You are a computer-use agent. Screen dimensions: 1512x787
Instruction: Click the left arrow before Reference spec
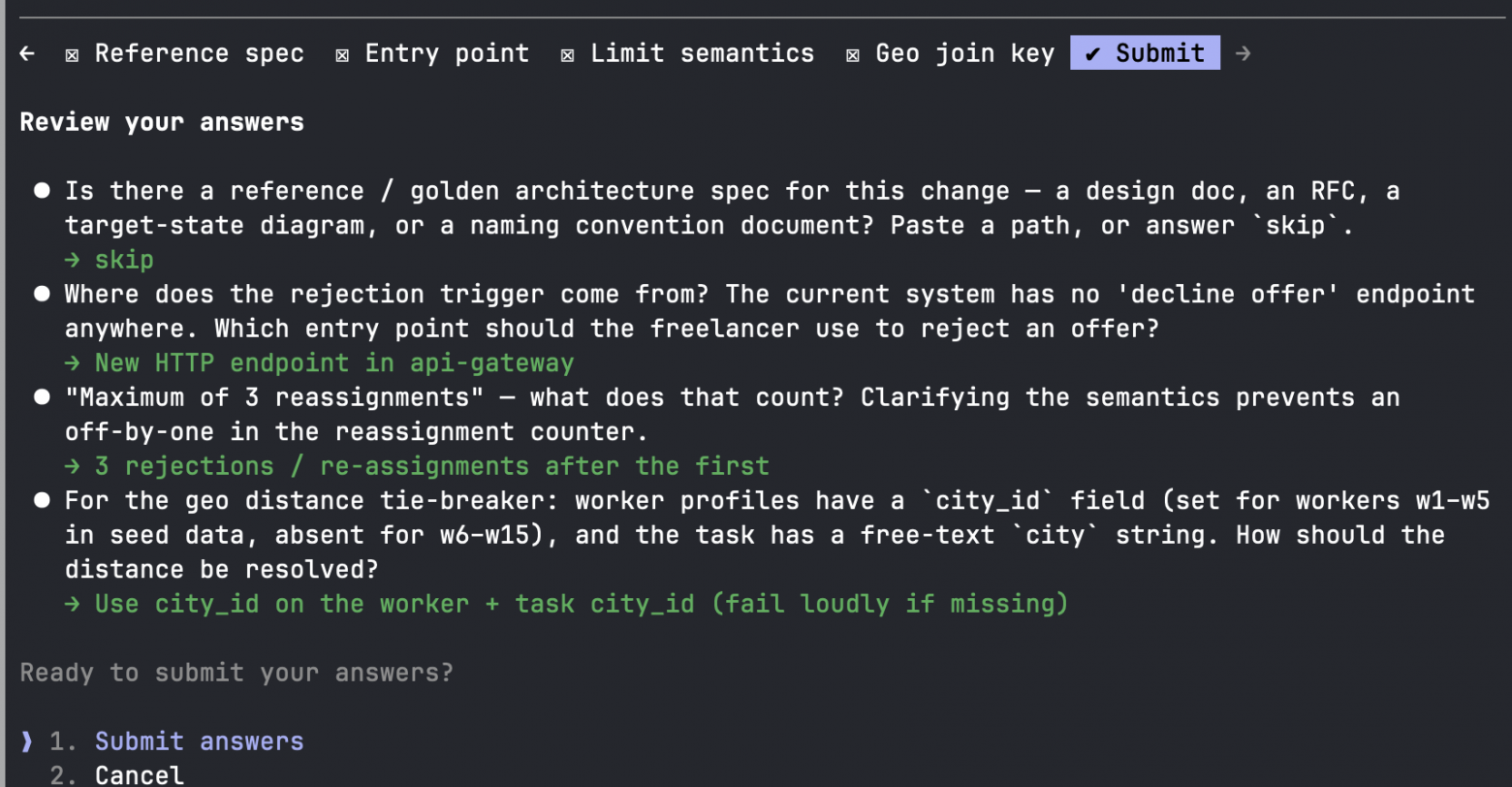click(x=27, y=53)
